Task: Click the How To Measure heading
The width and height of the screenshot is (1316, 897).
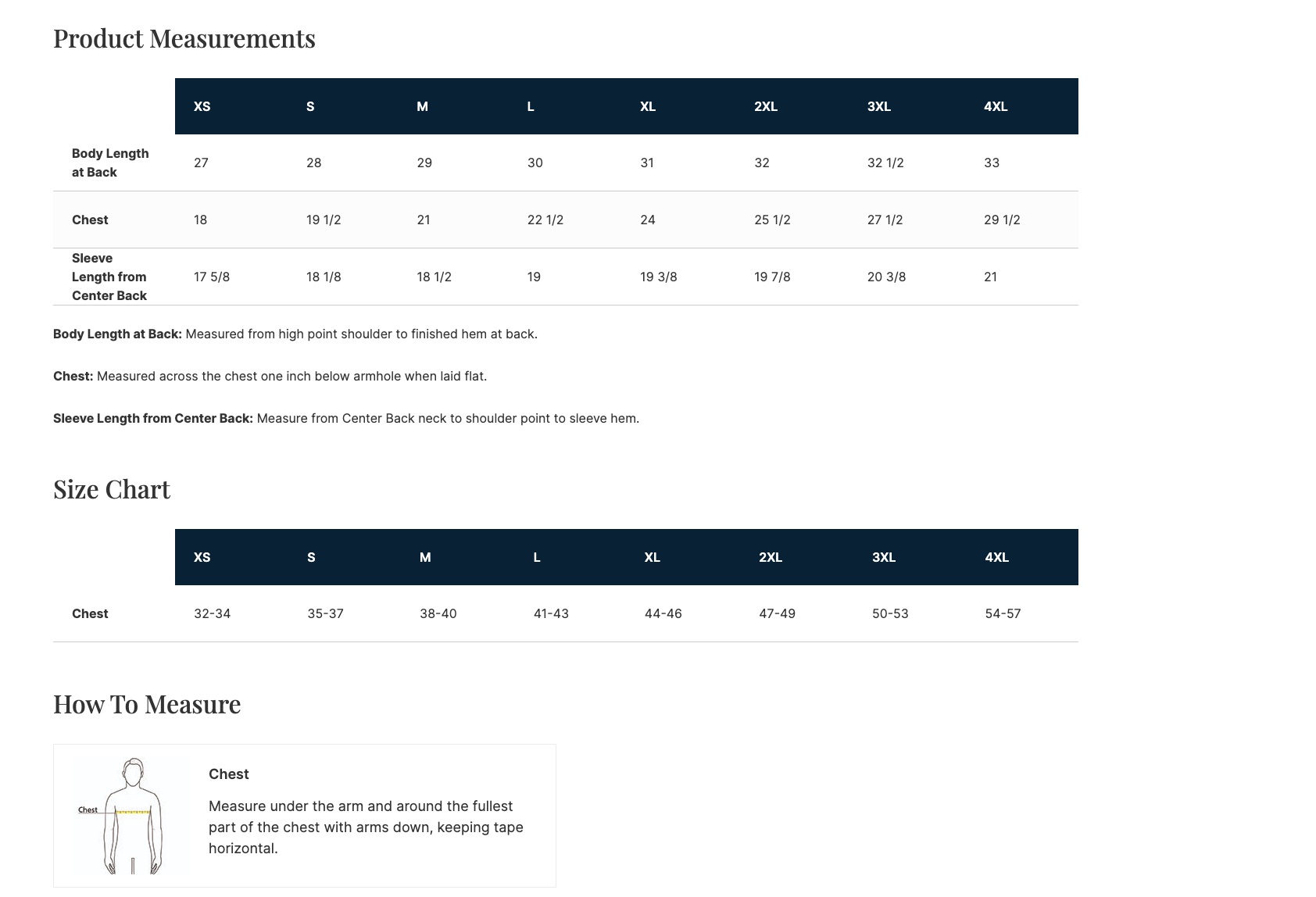Action: pyautogui.click(x=147, y=704)
